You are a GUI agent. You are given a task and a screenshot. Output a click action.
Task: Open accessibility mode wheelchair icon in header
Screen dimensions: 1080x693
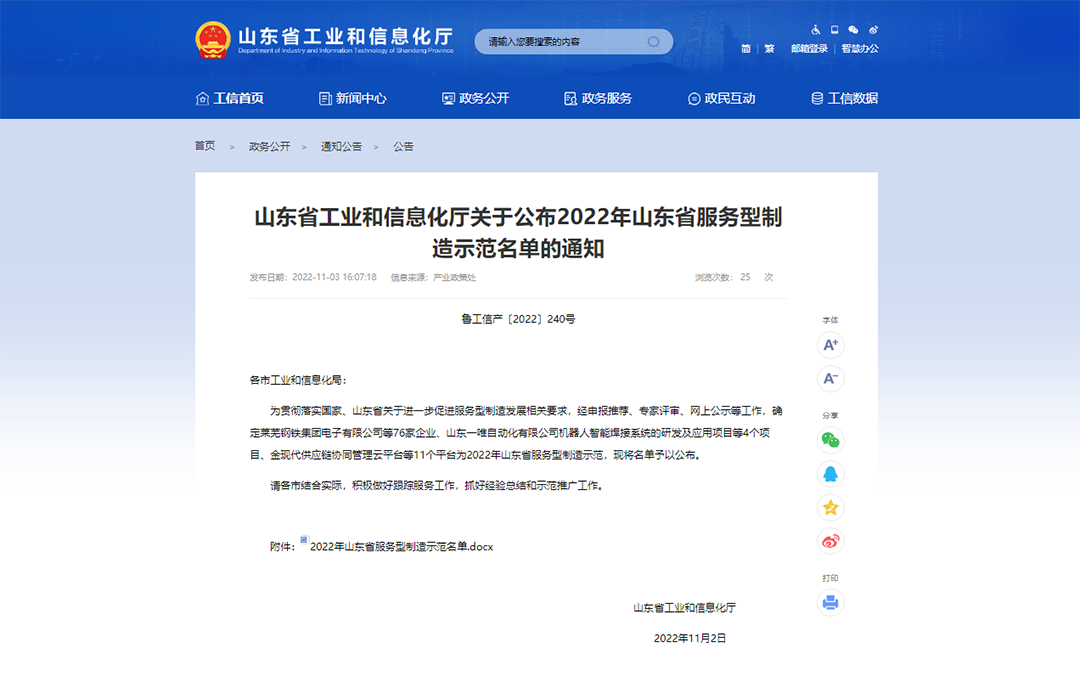pos(816,30)
